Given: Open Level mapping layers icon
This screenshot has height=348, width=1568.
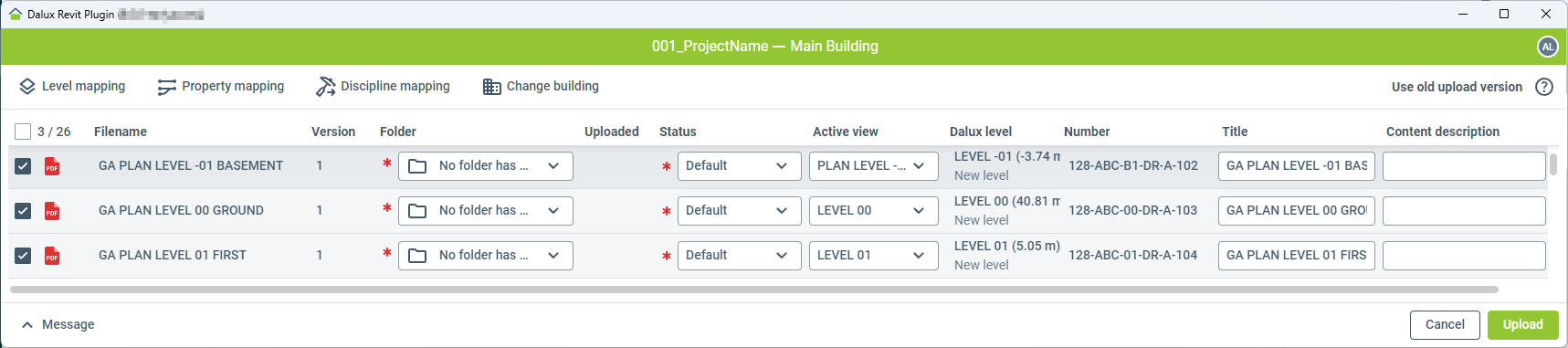Looking at the screenshot, I should (27, 87).
